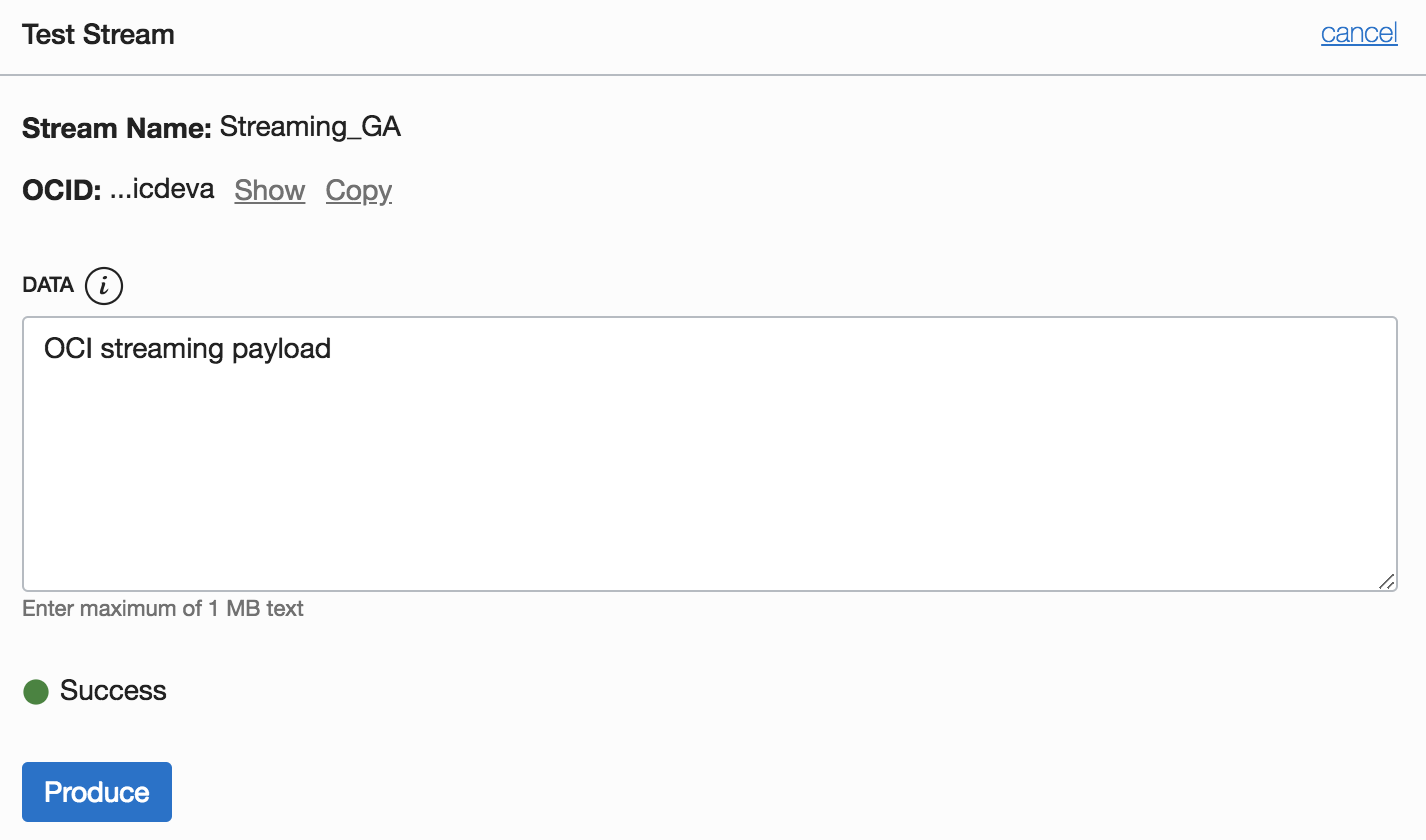This screenshot has width=1426, height=840.
Task: Click the truncated OCID value '...icdeva'
Action: (162, 189)
